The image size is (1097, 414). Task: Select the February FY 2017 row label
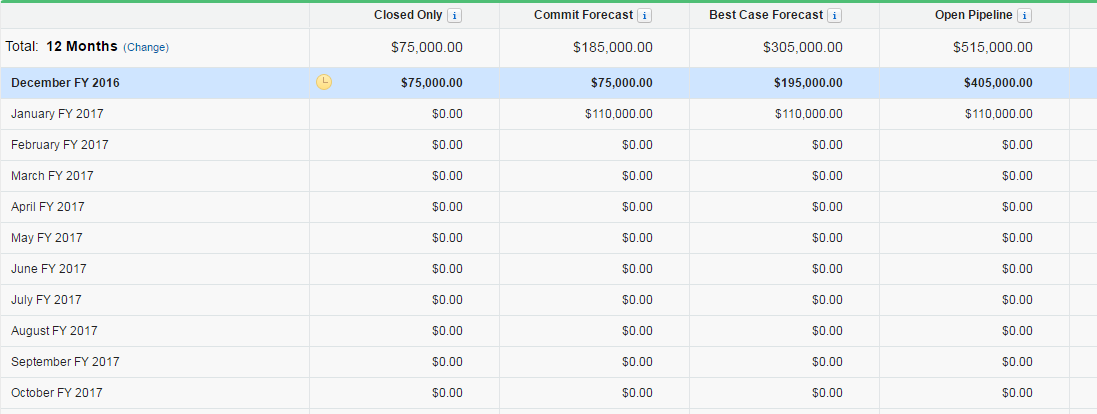[x=60, y=145]
